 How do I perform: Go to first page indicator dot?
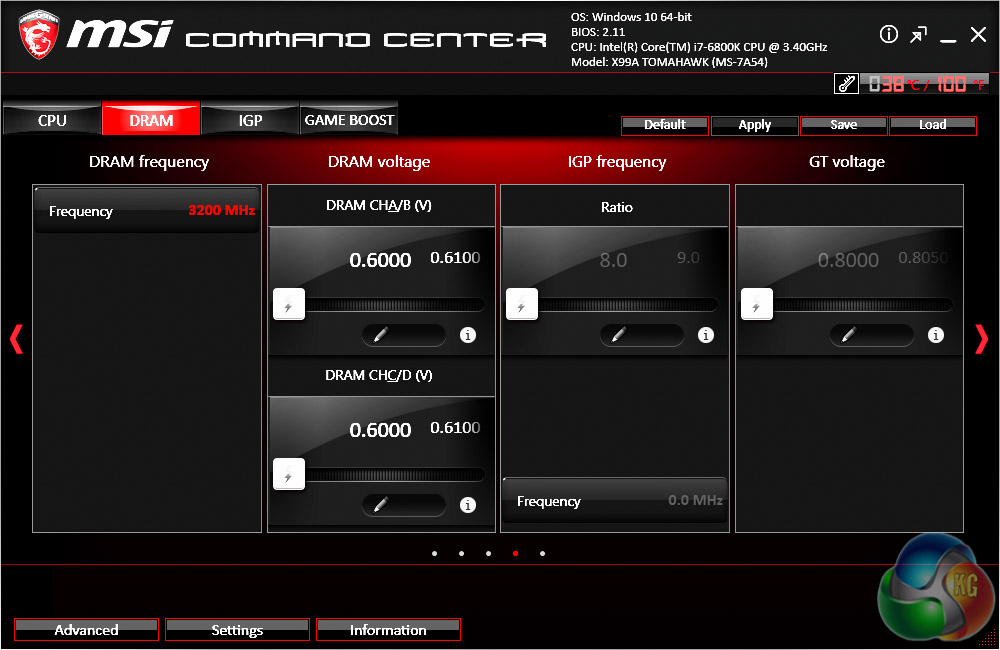[434, 554]
